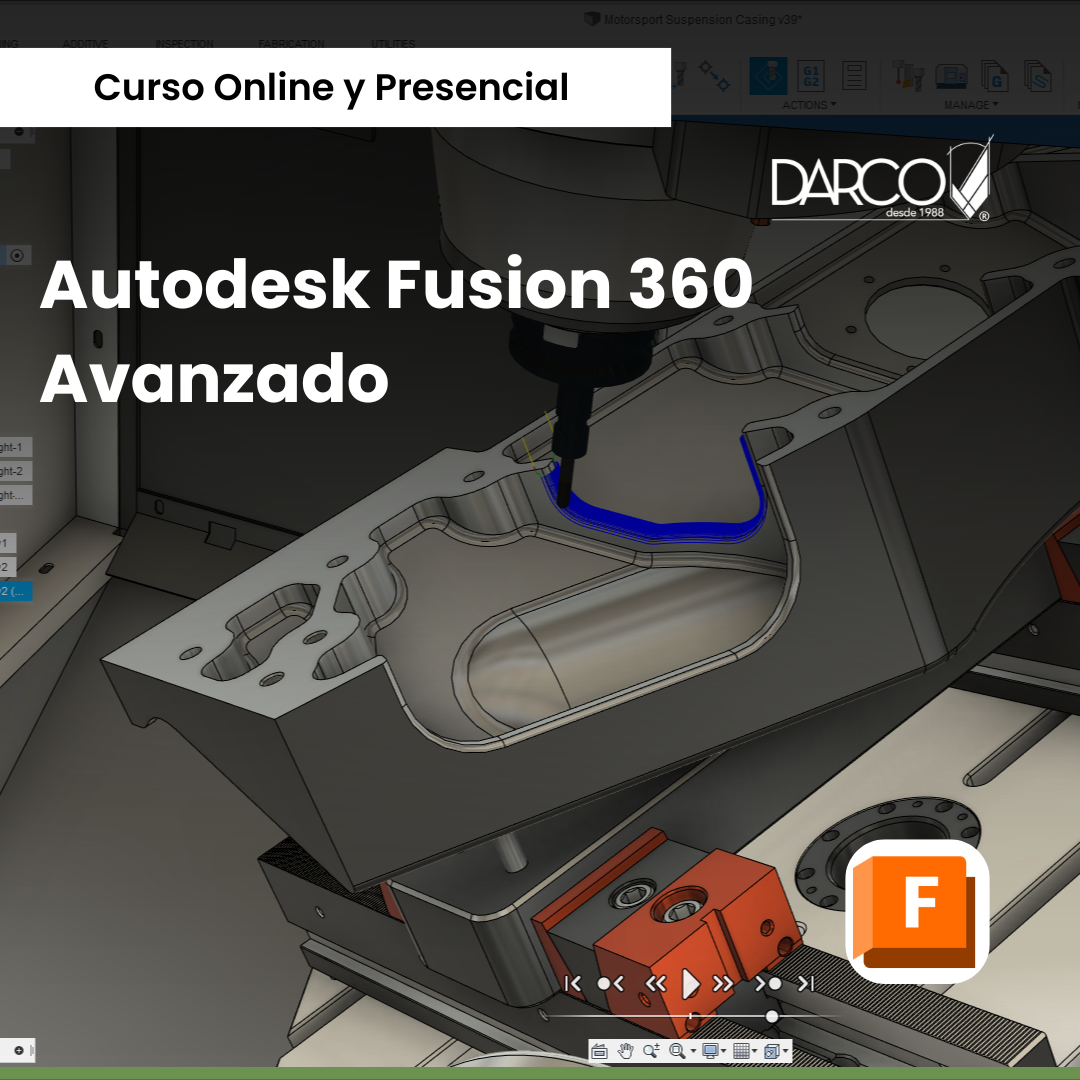This screenshot has height=1080, width=1080.
Task: Expand the Display Settings dropdown arrow
Action: [724, 1051]
